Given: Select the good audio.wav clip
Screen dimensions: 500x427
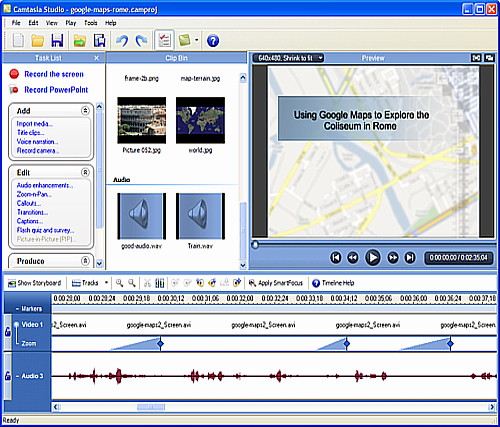Looking at the screenshot, I should pos(142,216).
